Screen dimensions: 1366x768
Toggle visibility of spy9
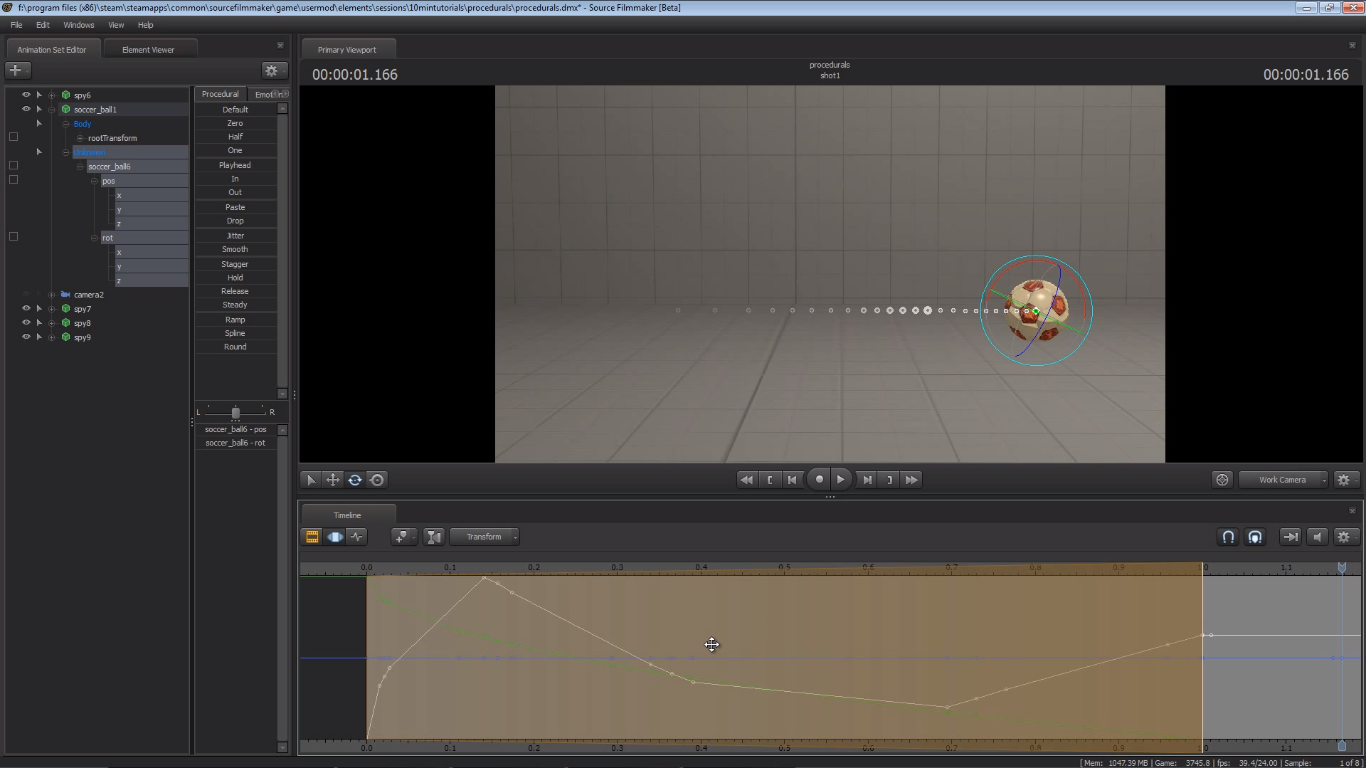[26, 337]
